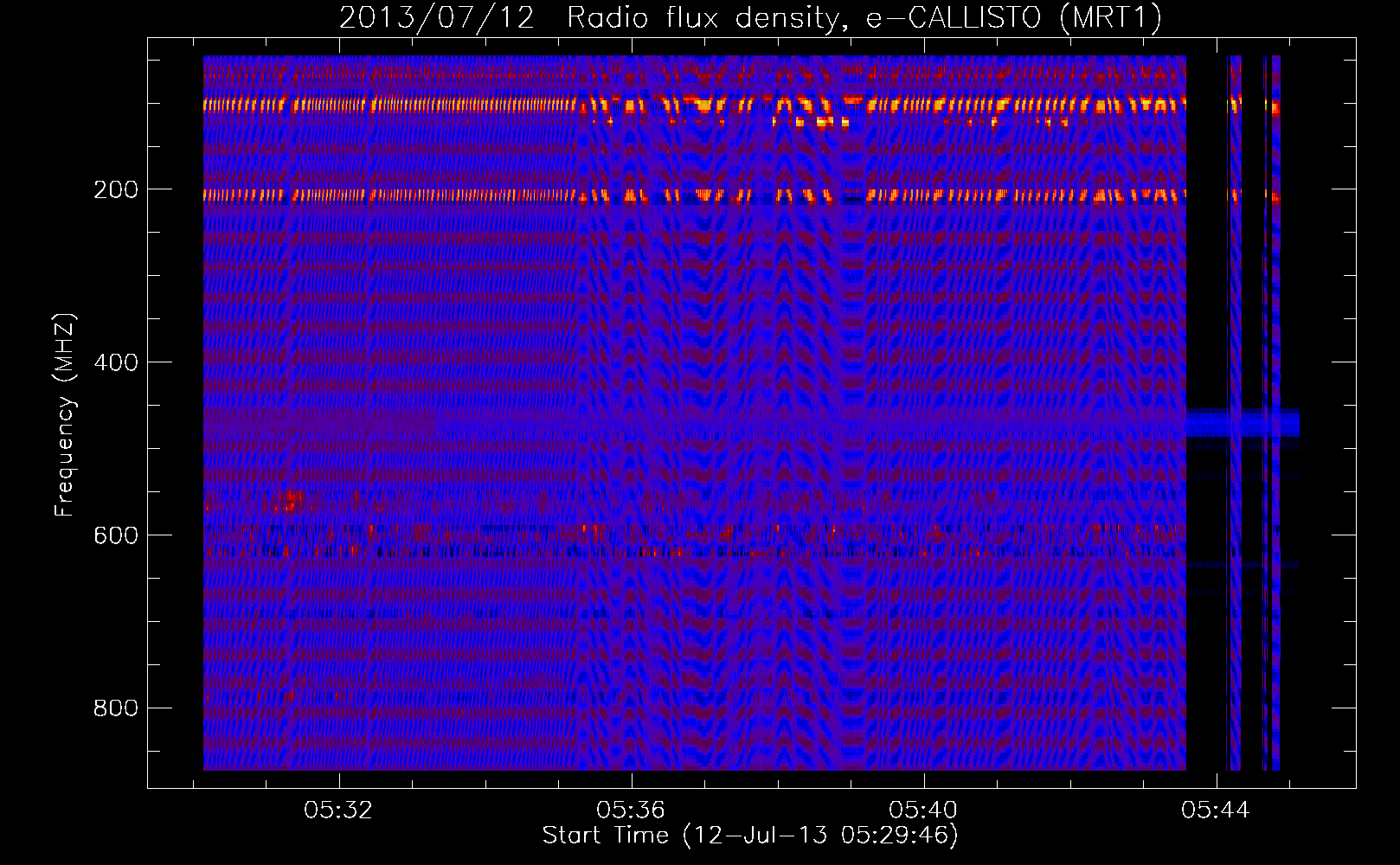Click the 05:40 time tick label
Screen dimensions: 1400x865
click(x=923, y=810)
